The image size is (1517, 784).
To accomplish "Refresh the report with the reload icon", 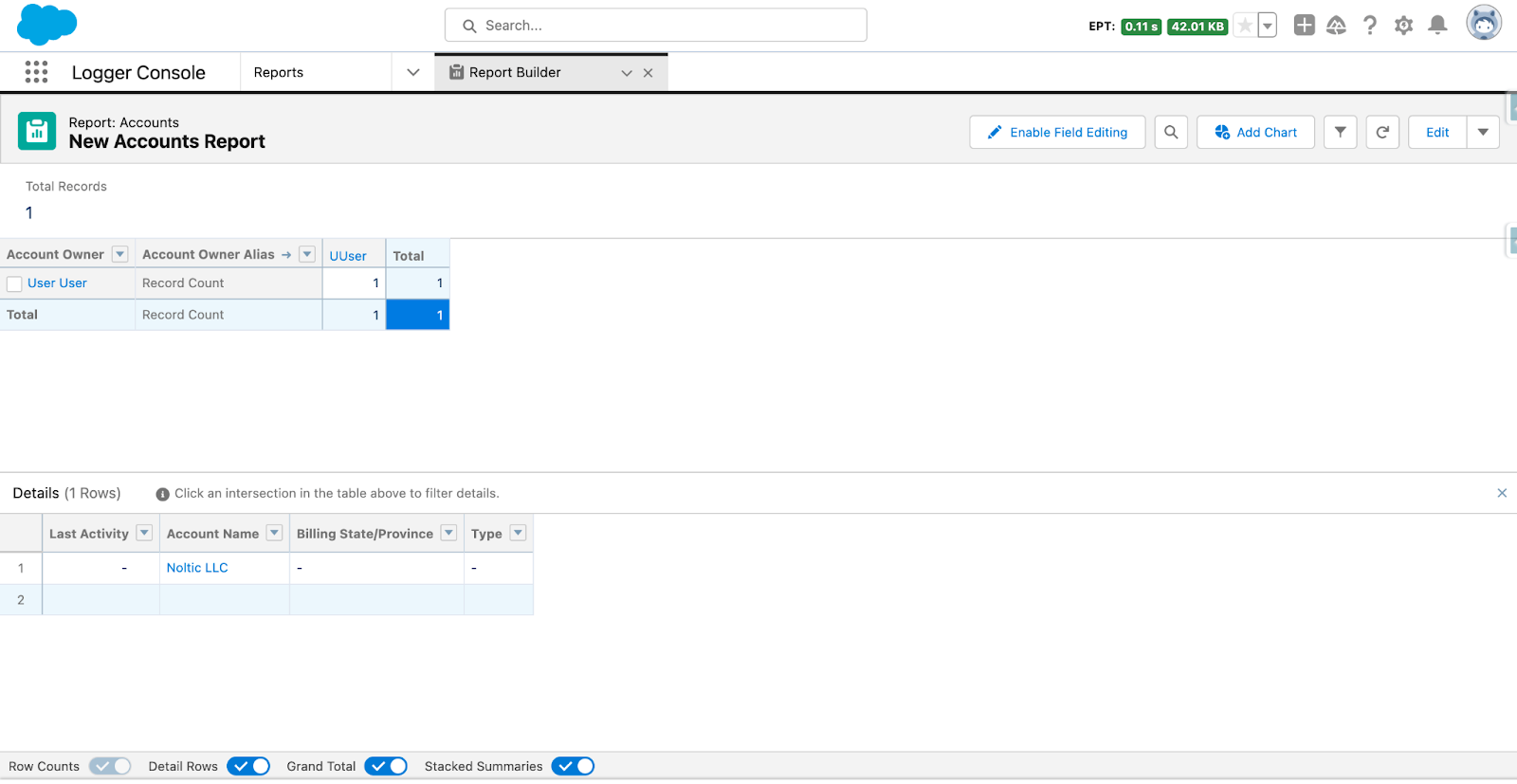I will [1382, 133].
